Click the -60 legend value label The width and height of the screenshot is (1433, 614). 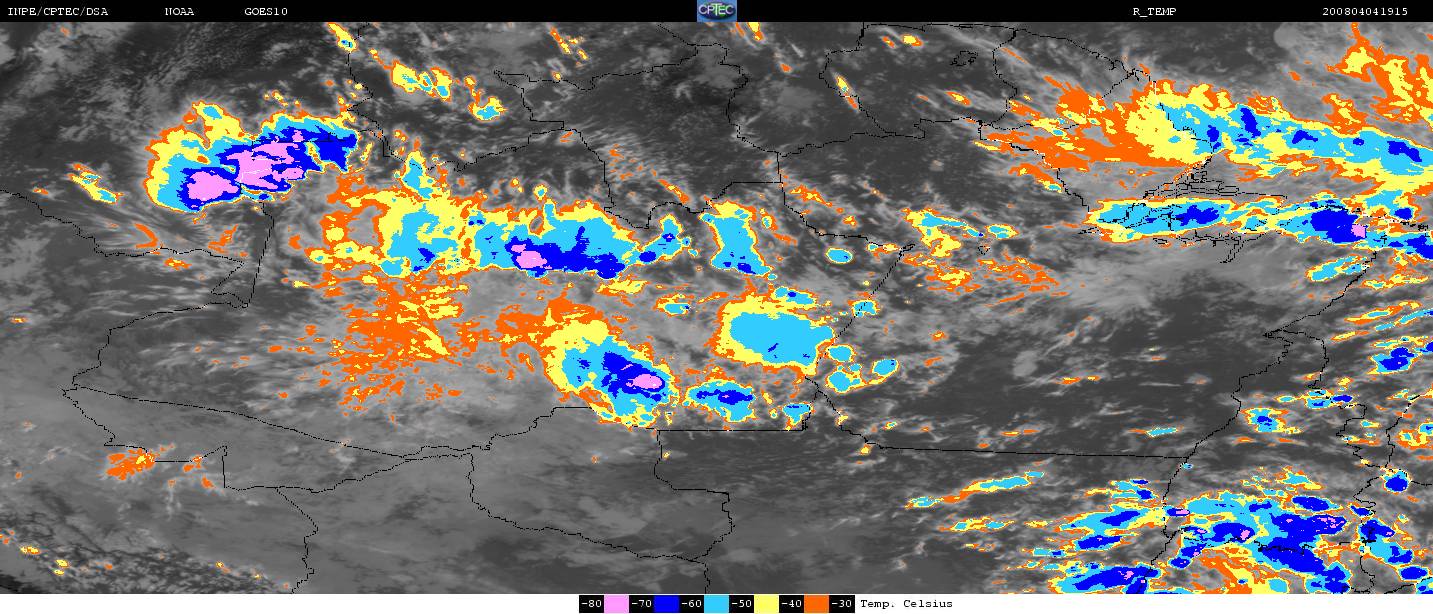691,604
